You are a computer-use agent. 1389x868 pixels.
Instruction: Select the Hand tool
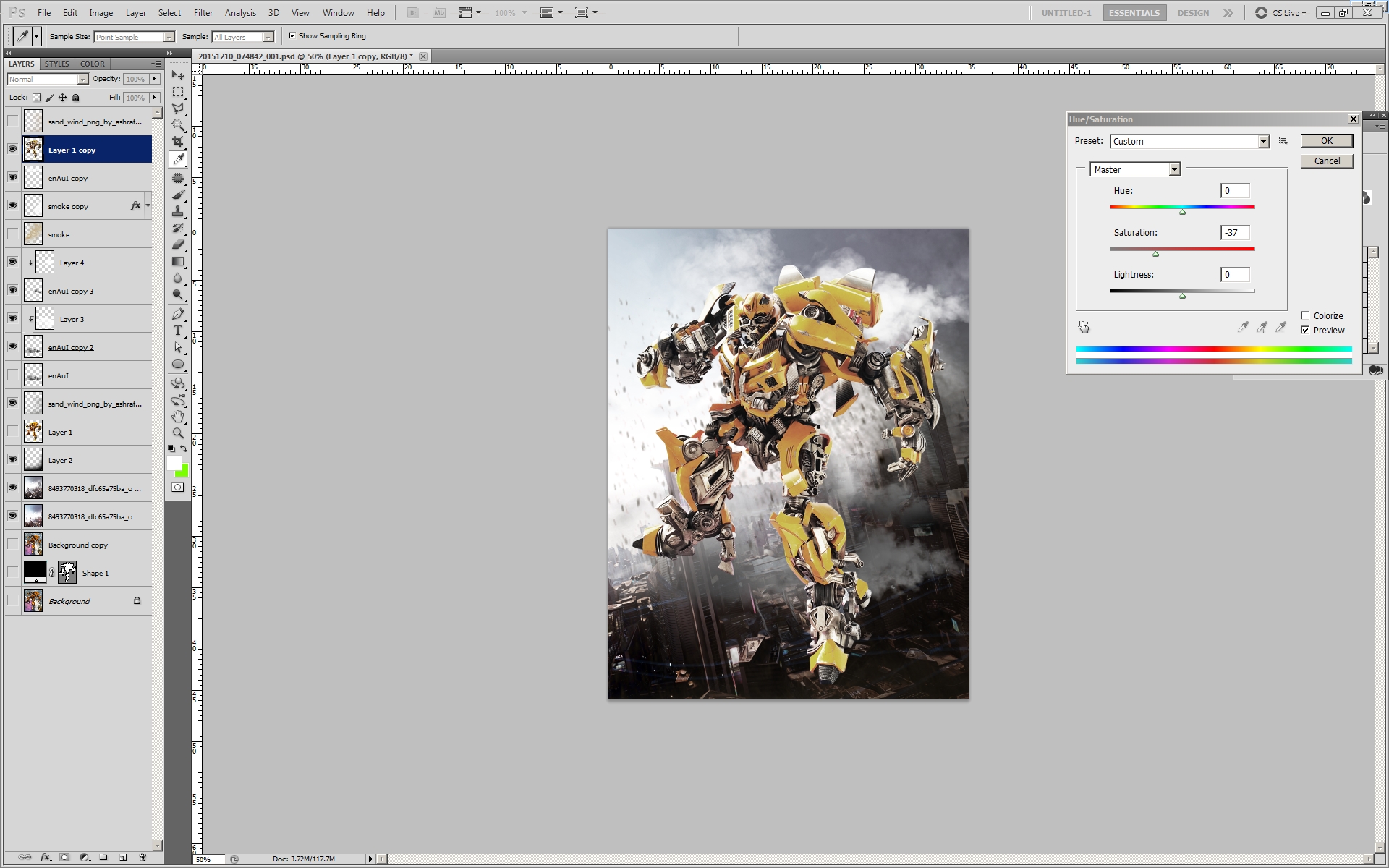178,417
